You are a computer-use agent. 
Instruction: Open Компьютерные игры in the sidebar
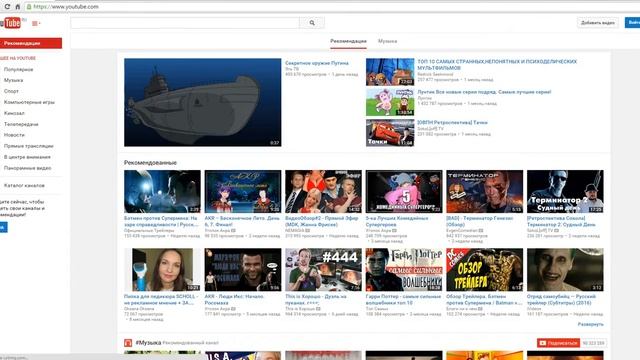[x=29, y=102]
